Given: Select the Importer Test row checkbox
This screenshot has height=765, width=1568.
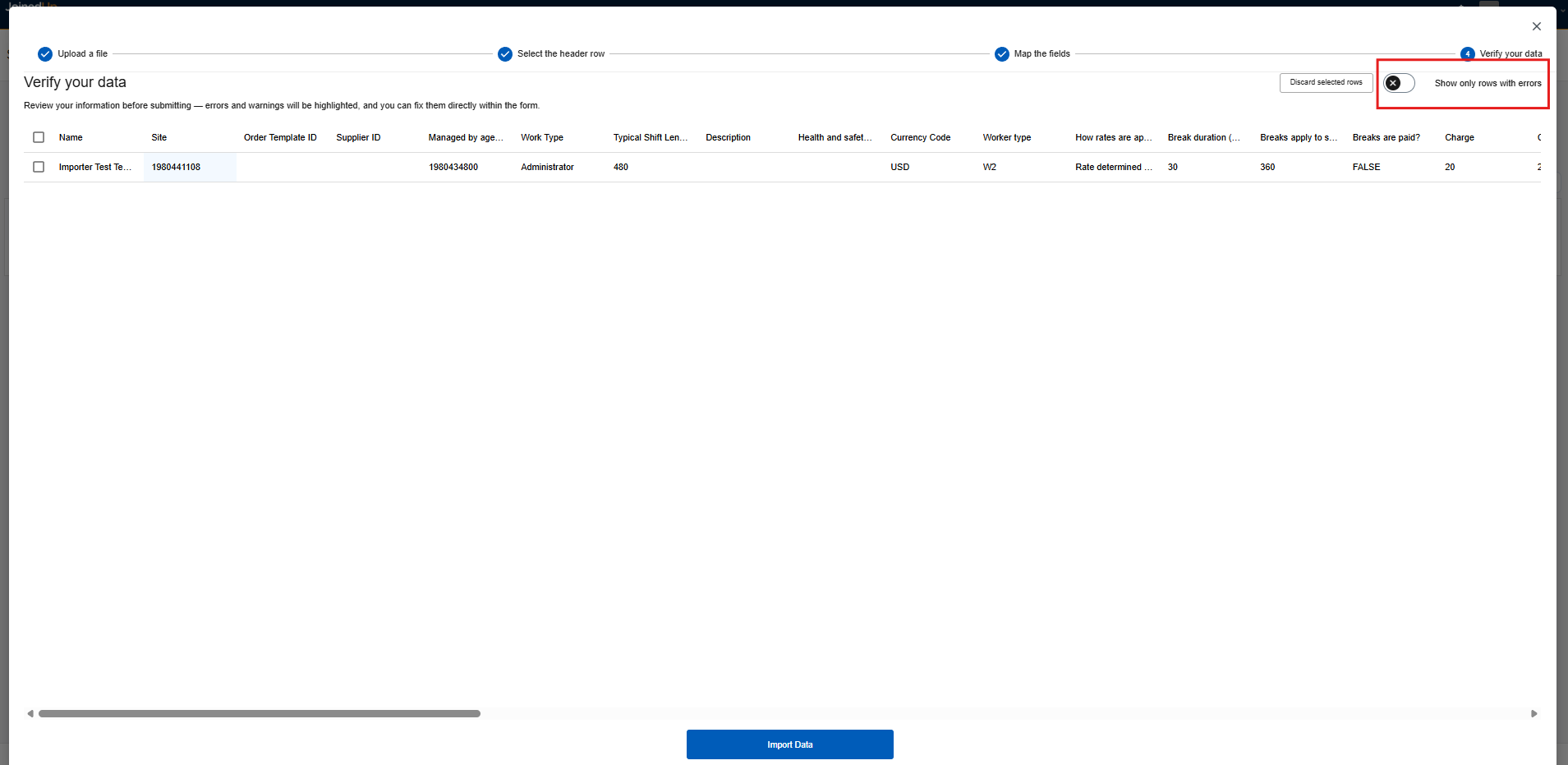Looking at the screenshot, I should [x=39, y=167].
